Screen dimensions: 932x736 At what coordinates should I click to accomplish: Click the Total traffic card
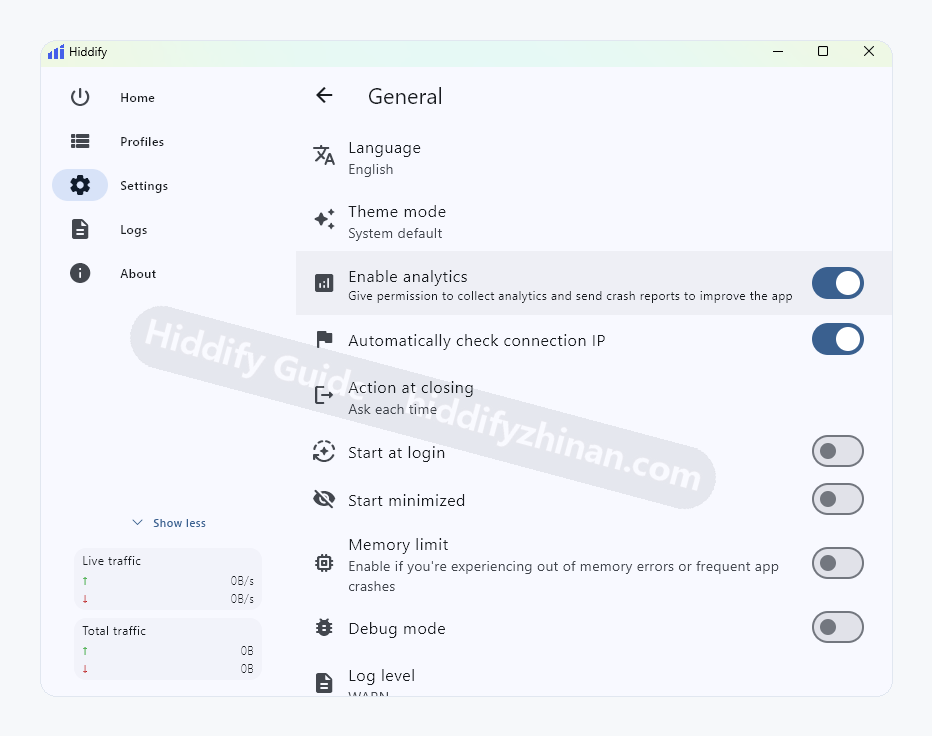click(168, 649)
